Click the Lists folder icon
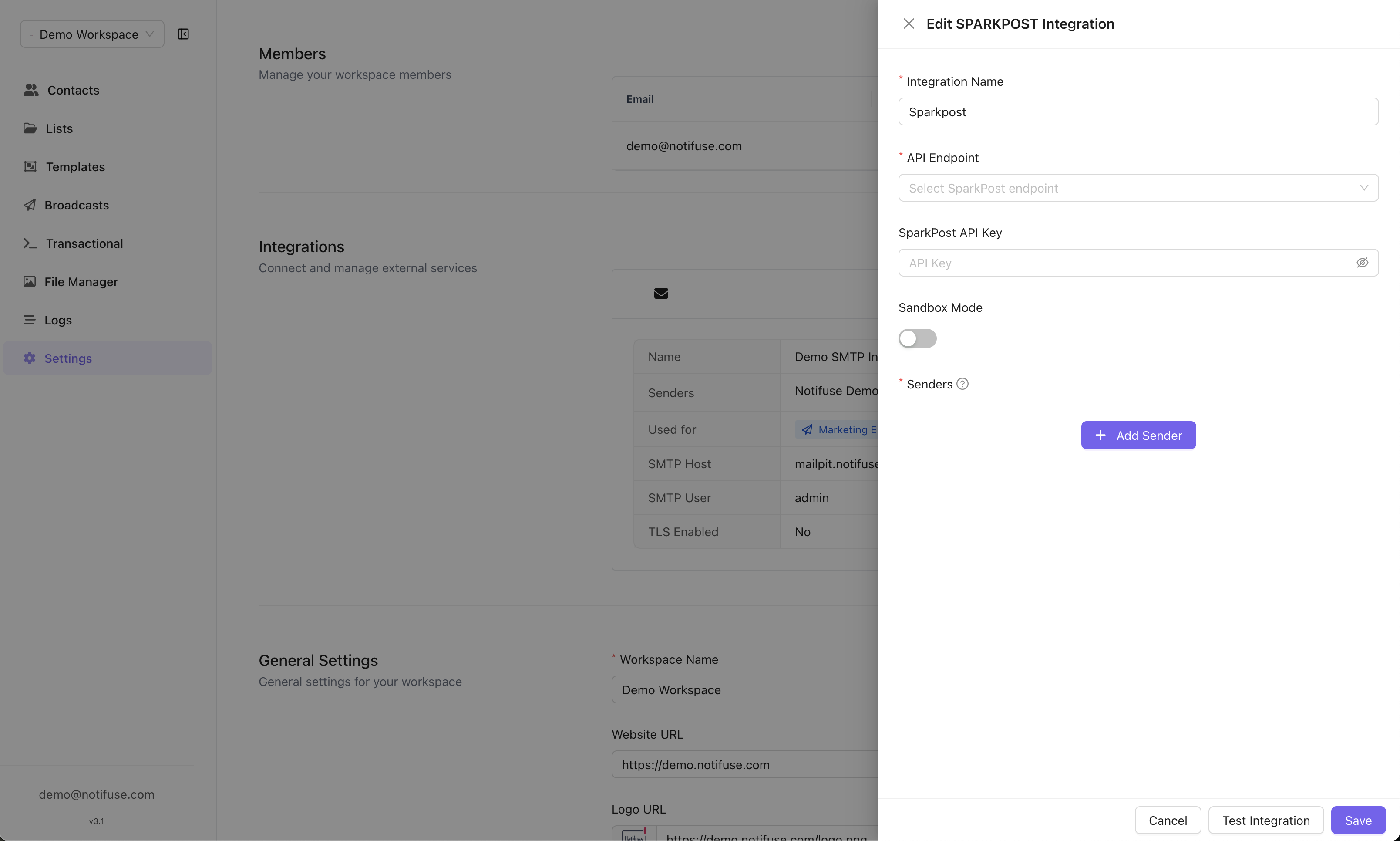This screenshot has width=1400, height=841. click(30, 128)
